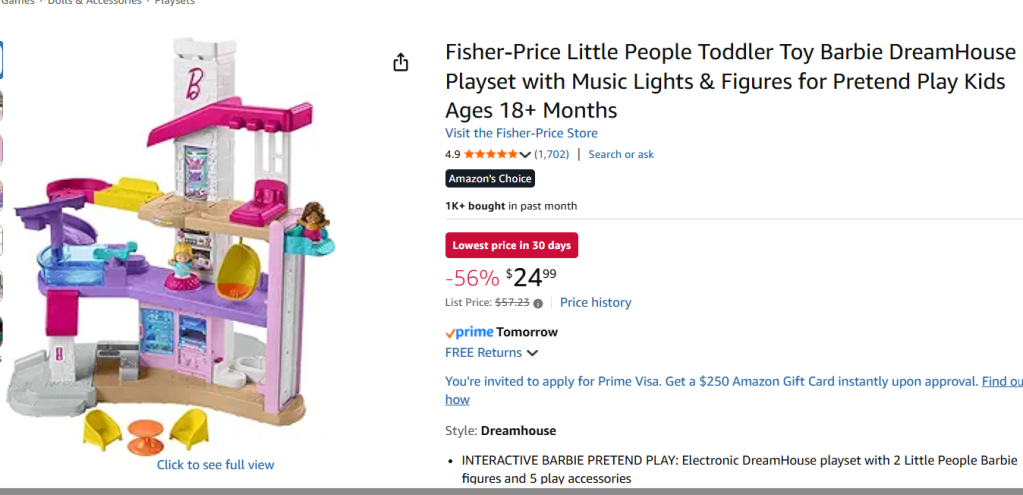Click the orange star rating icons
Screen dimensions: 1023x495
click(491, 155)
